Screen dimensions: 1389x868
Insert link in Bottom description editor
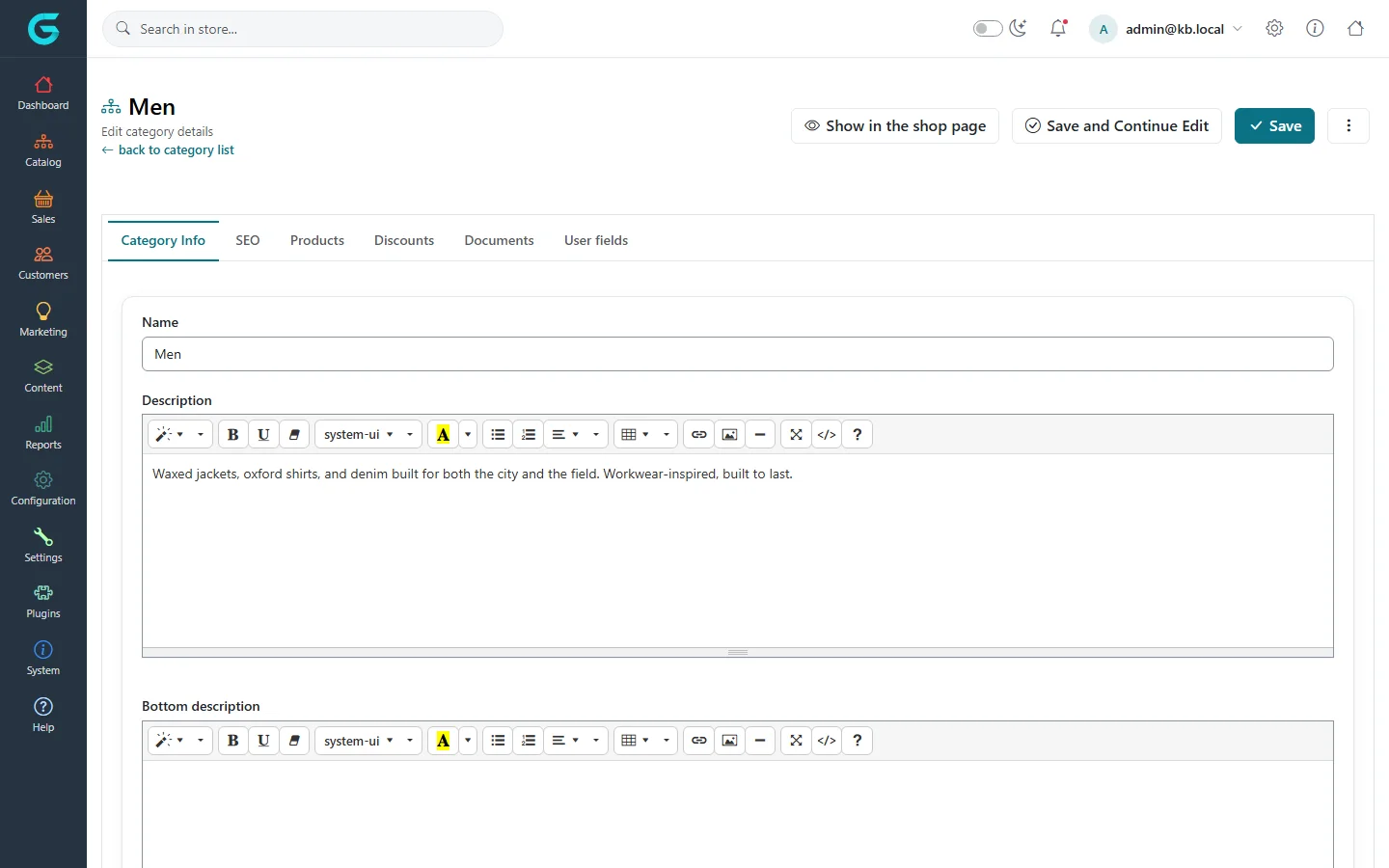699,741
